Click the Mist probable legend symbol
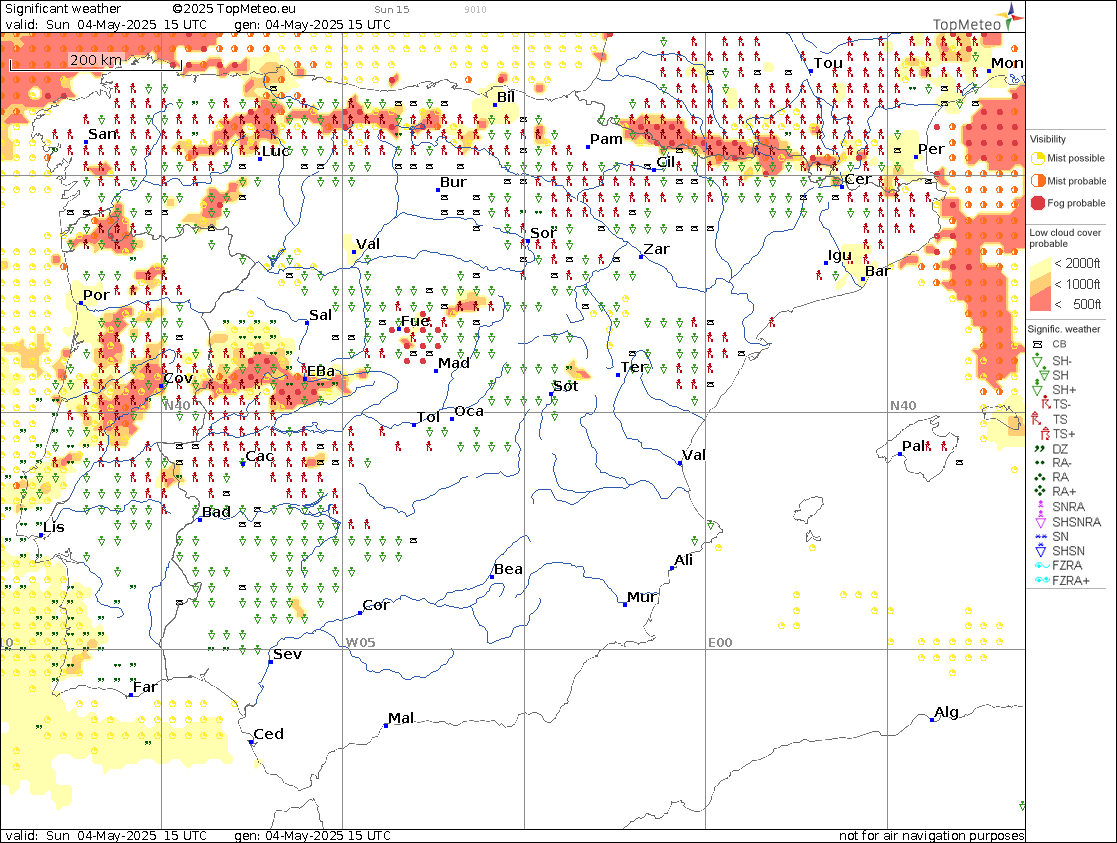 (1038, 181)
